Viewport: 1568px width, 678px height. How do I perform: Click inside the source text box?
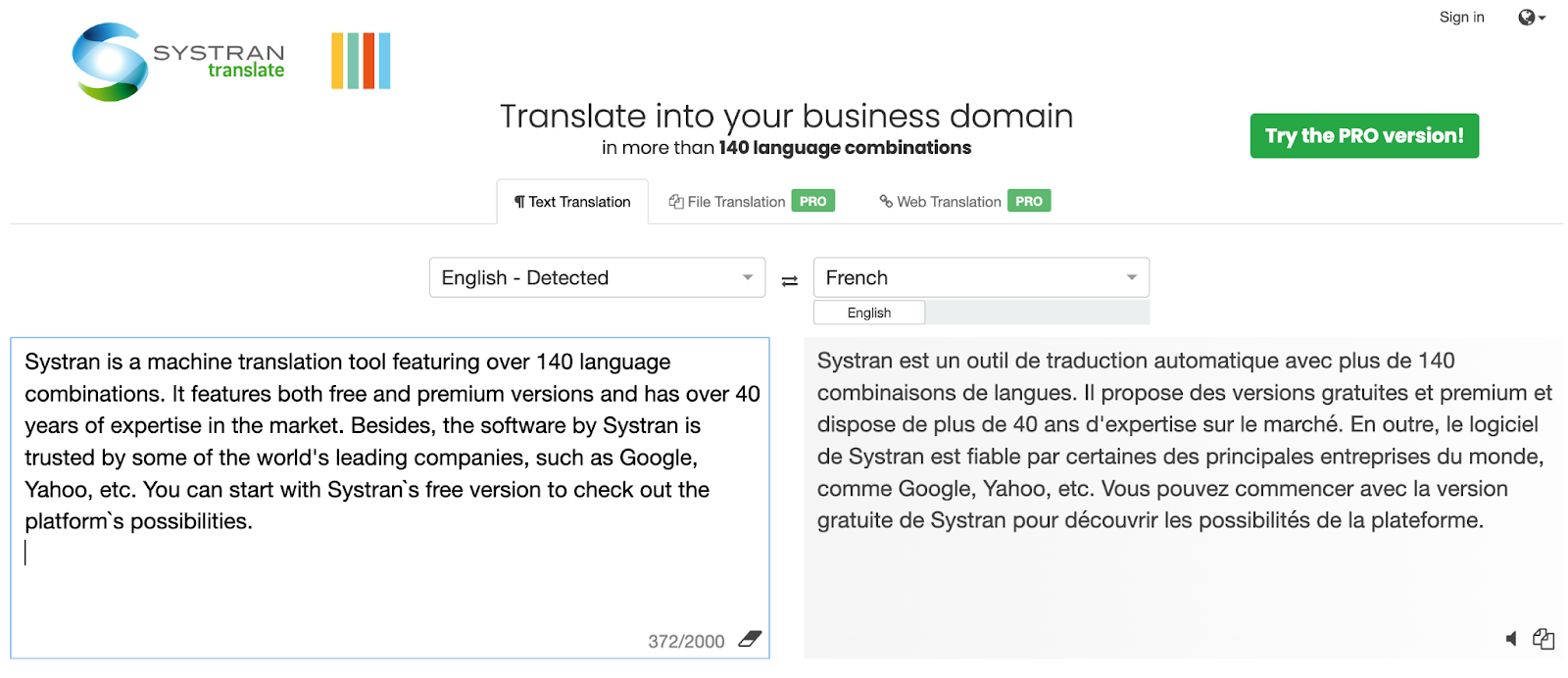coord(390,498)
